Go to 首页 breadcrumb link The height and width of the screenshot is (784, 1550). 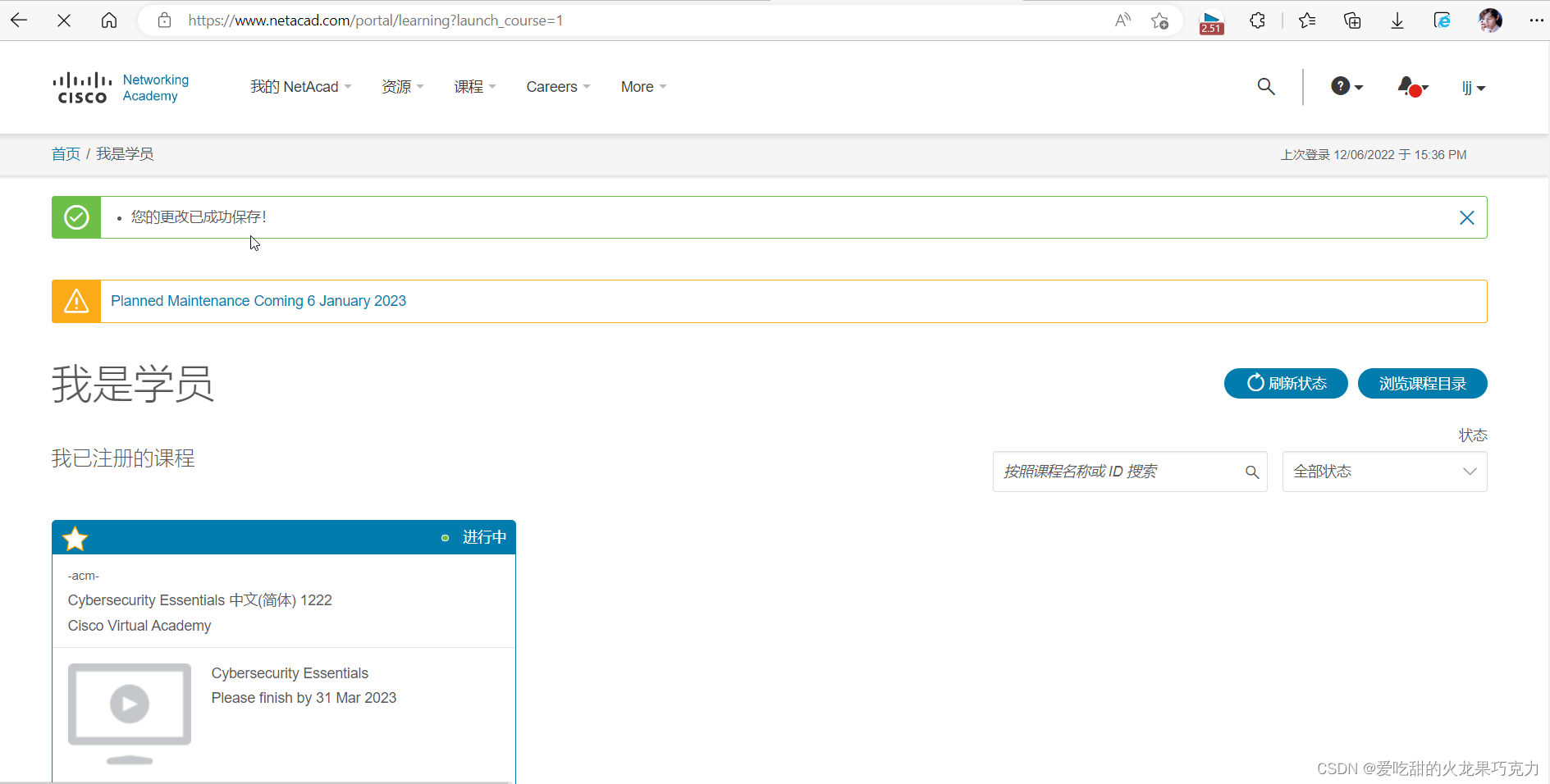(x=66, y=154)
